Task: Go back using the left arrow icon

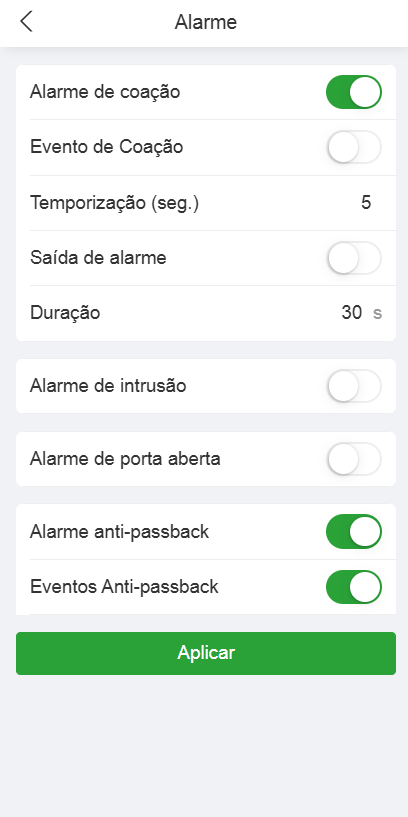Action: click(x=26, y=22)
